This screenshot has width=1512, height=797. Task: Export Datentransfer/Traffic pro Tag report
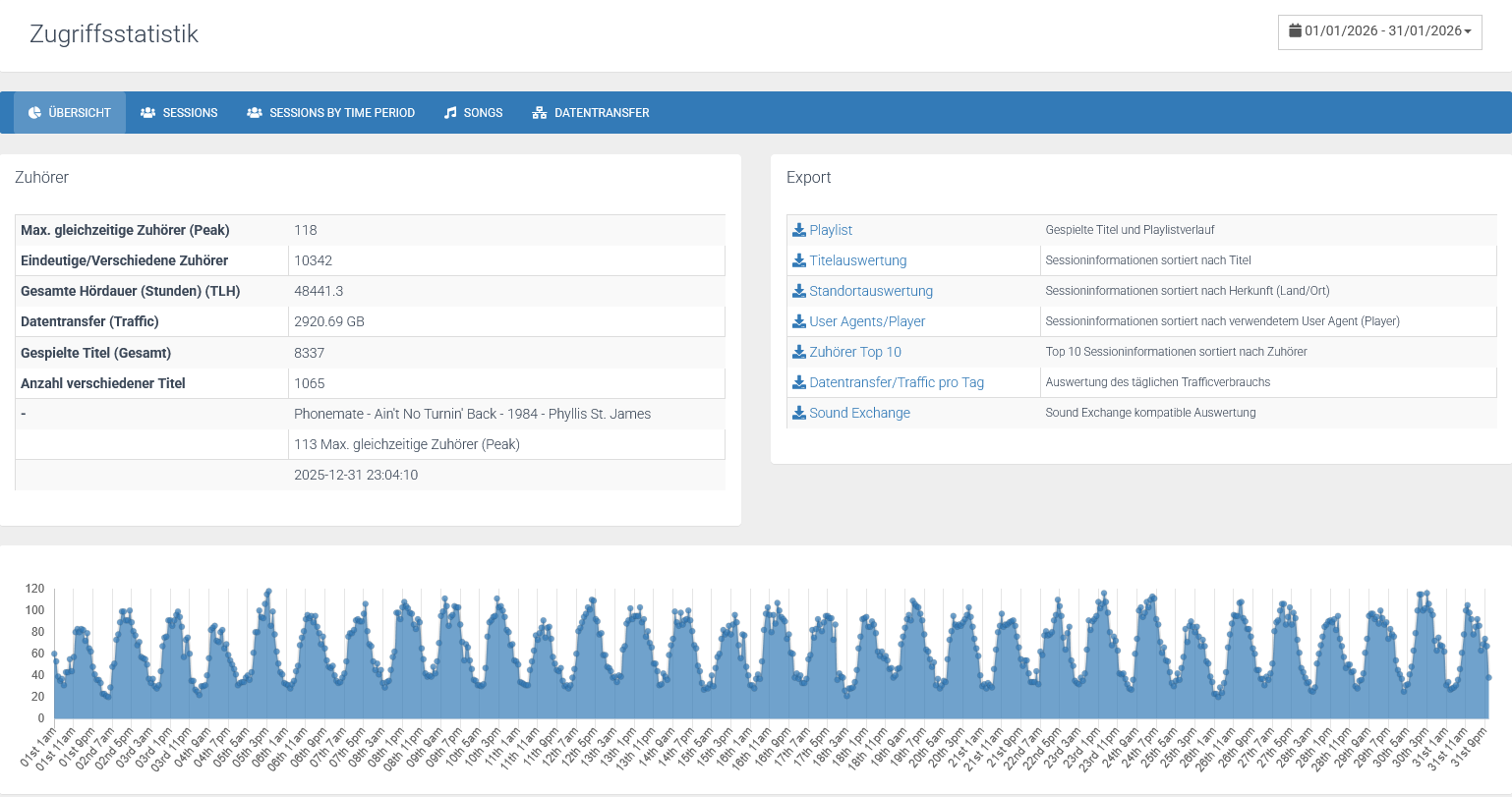pos(896,382)
